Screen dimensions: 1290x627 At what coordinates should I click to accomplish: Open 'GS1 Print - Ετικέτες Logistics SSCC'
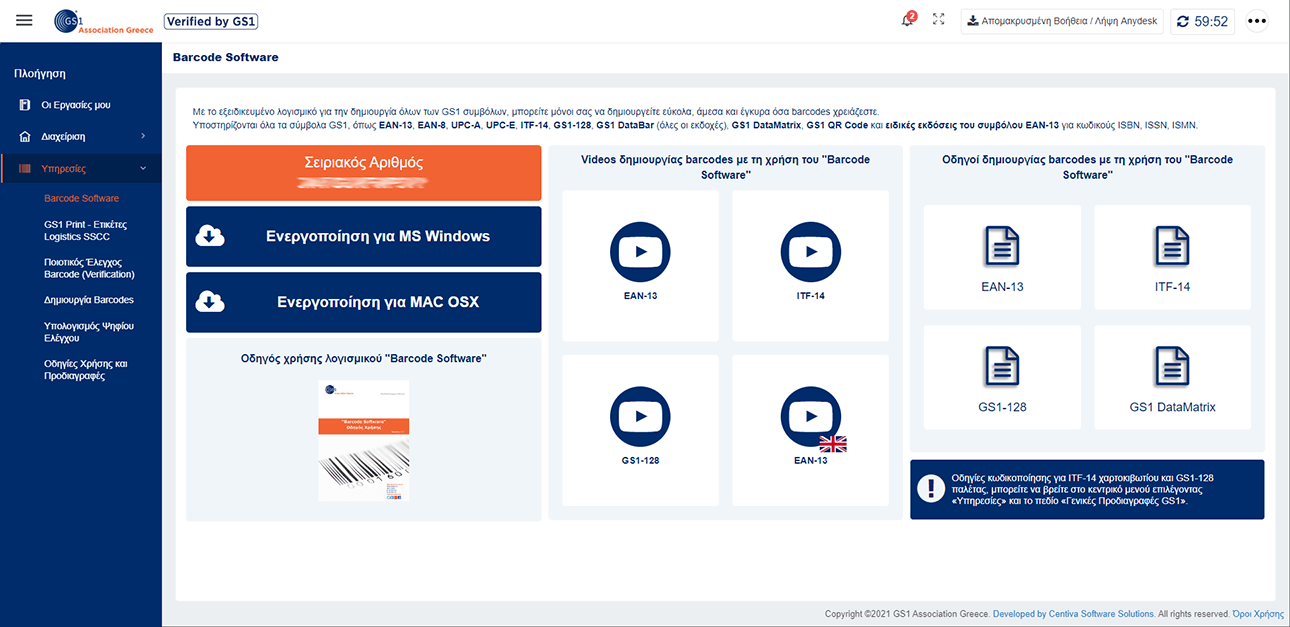click(x=86, y=230)
